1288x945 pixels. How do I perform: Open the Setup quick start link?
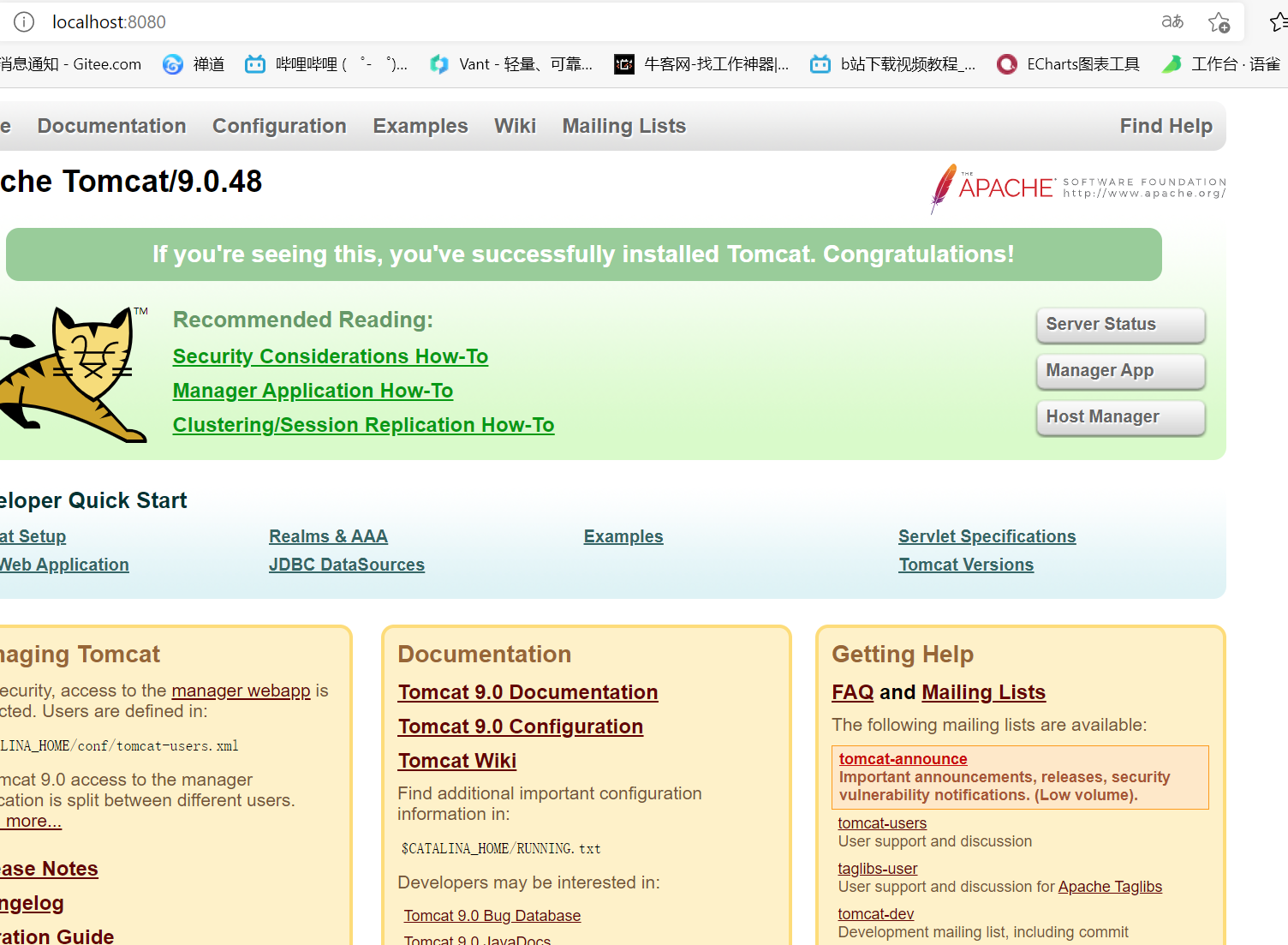[x=33, y=536]
